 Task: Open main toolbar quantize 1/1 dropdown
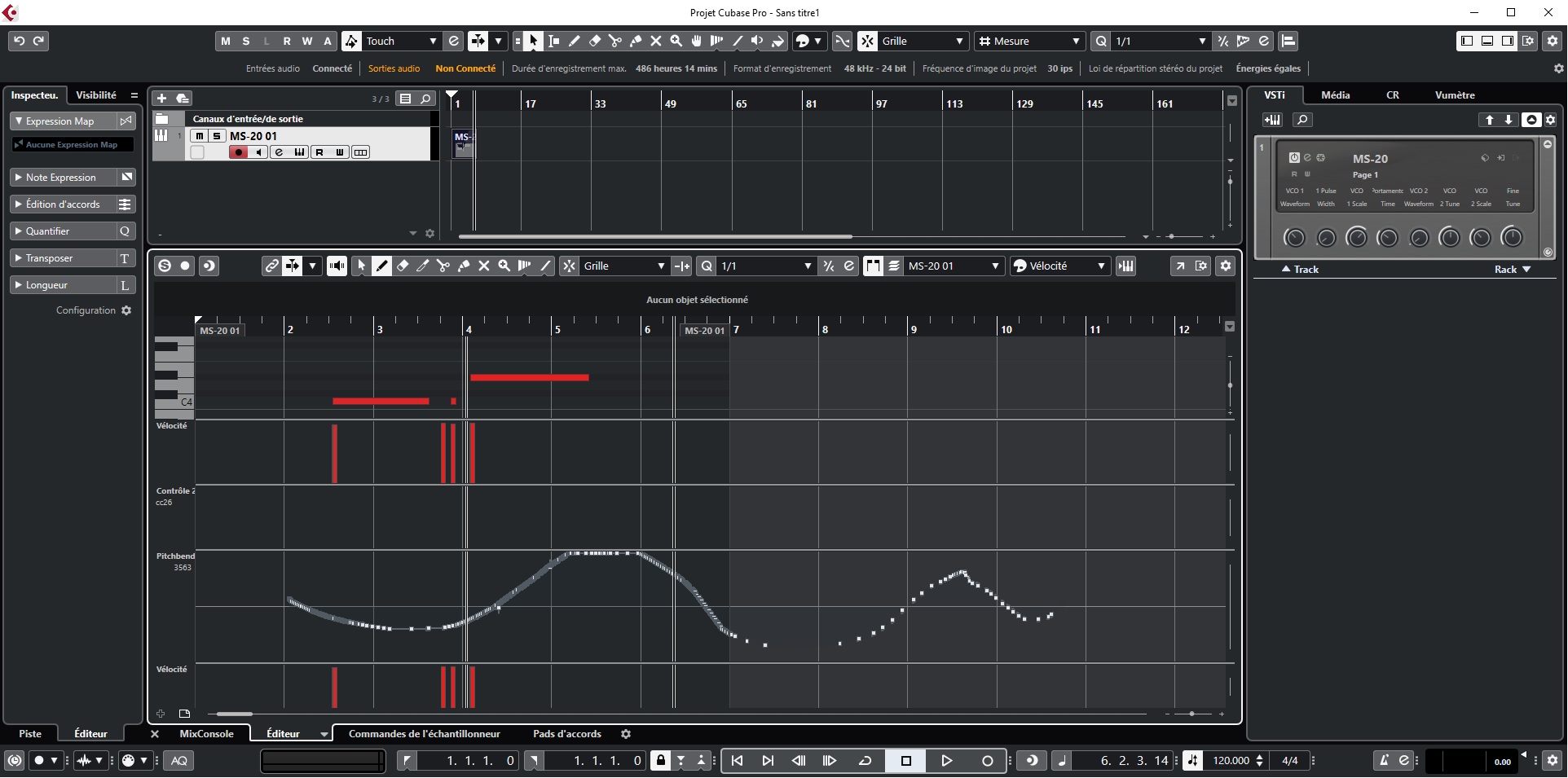coord(1160,41)
